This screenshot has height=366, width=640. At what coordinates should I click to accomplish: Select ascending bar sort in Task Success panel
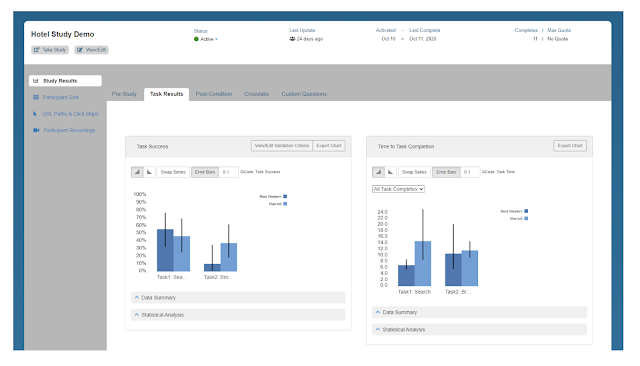pyautogui.click(x=137, y=172)
